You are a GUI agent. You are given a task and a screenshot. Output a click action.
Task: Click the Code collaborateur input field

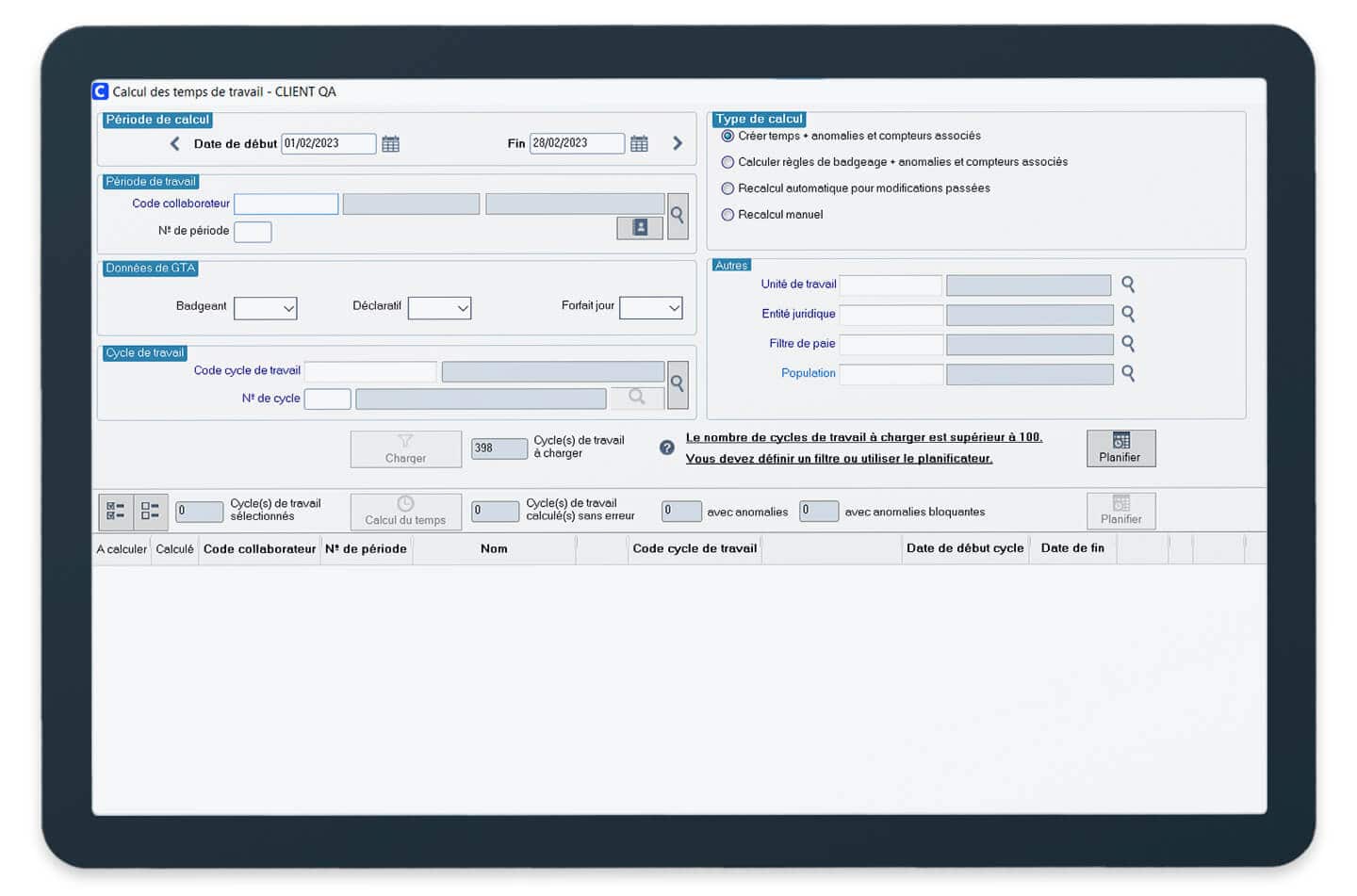tap(286, 204)
